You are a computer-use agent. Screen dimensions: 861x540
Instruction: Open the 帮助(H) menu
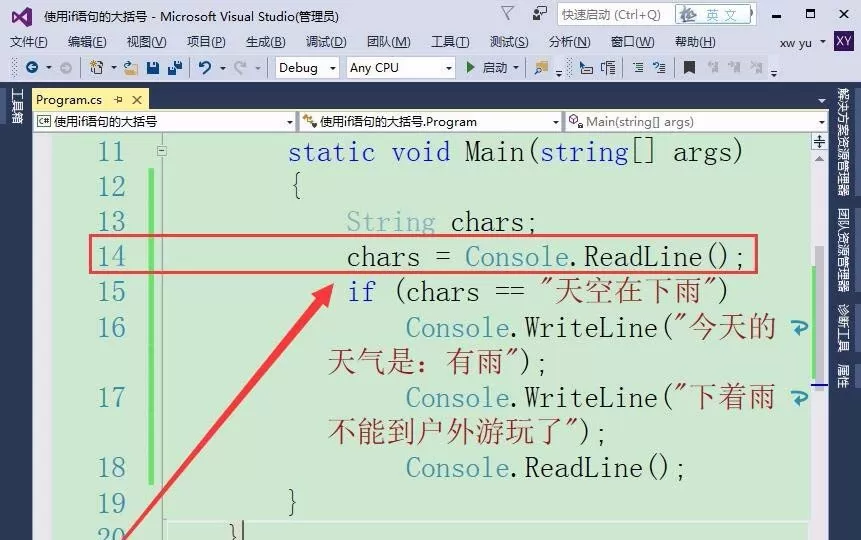pyautogui.click(x=695, y=42)
